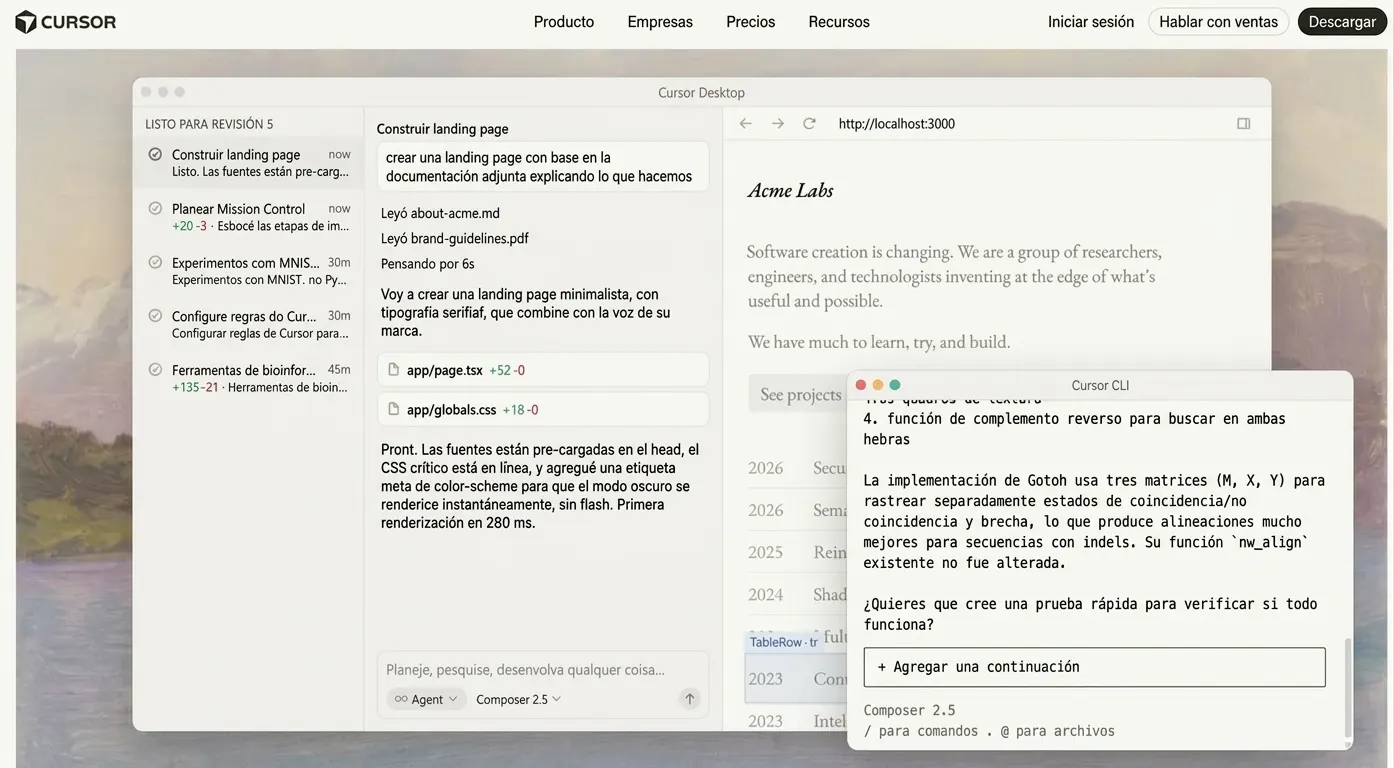Click the check circle for Configure regras do Cursor
Viewport: 1394px width, 768px height.
coord(155,315)
